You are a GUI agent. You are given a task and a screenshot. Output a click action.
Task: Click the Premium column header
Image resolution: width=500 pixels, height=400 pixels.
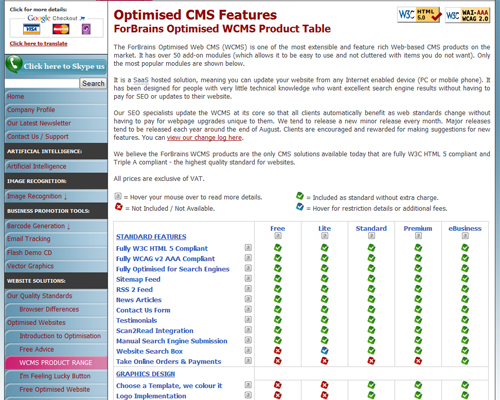[418, 228]
